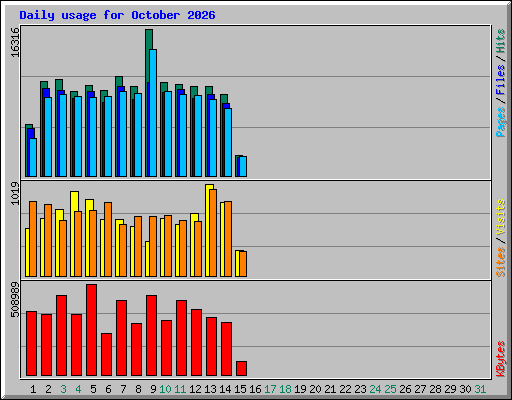The width and height of the screenshot is (512, 400).
Task: Click the Hits legend label
Action: point(500,41)
